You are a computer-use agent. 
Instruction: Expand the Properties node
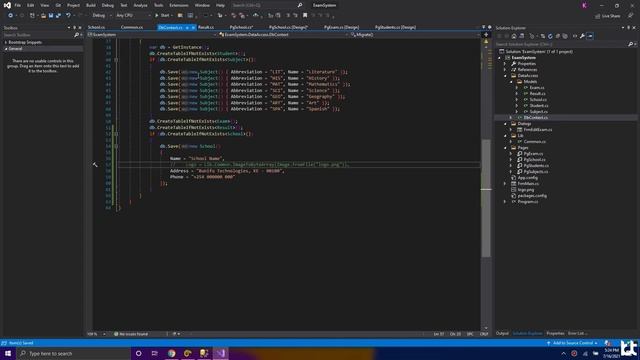(505, 64)
